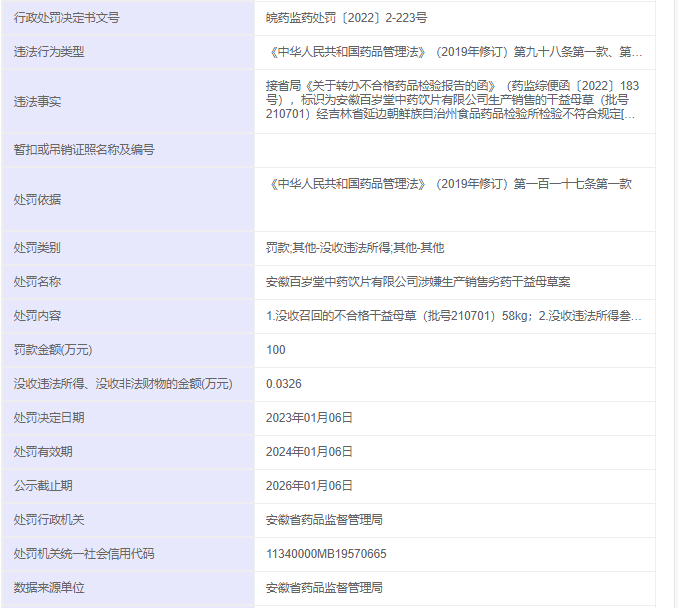Click document number 皖药监药处罚〔2022〕2-223号

(346, 18)
